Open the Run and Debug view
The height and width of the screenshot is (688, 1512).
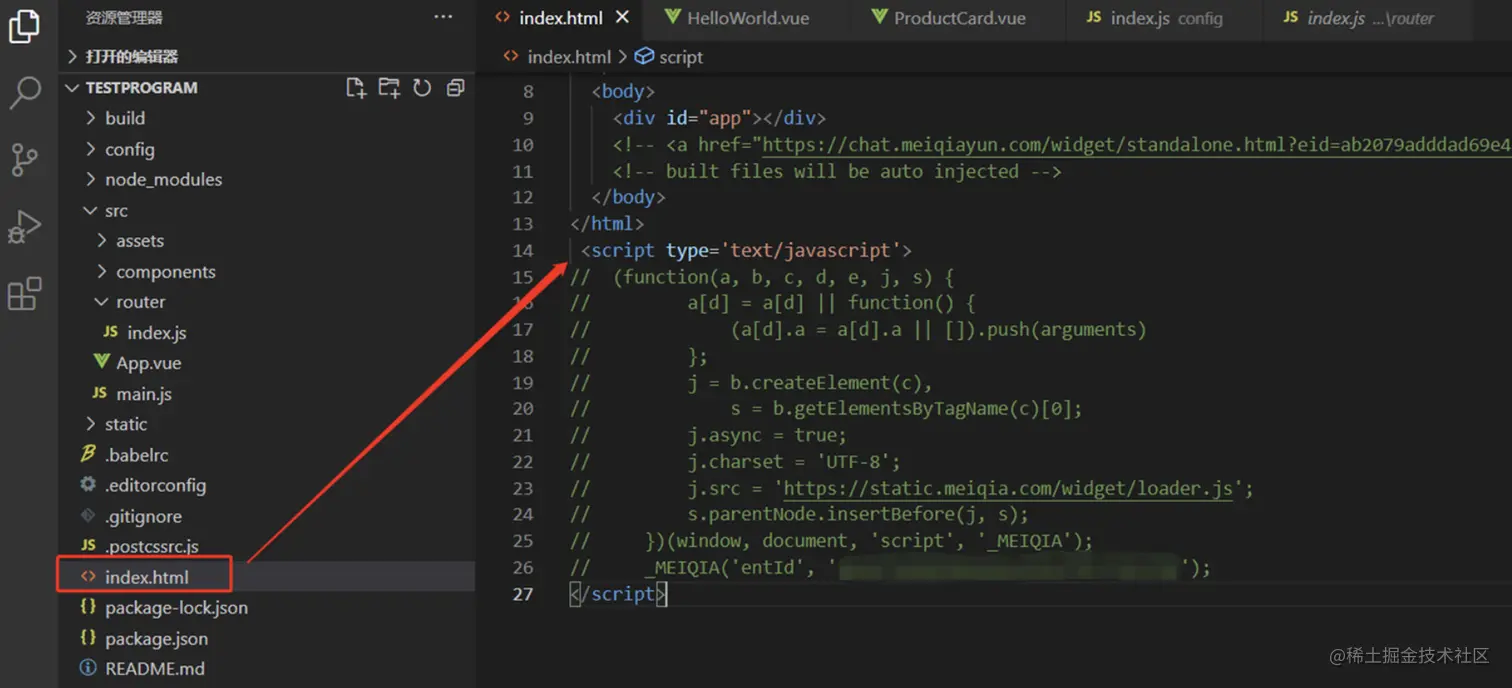(24, 227)
